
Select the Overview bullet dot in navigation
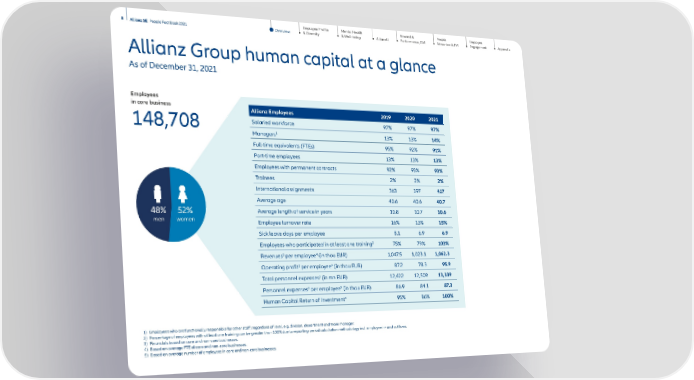[x=271, y=30]
